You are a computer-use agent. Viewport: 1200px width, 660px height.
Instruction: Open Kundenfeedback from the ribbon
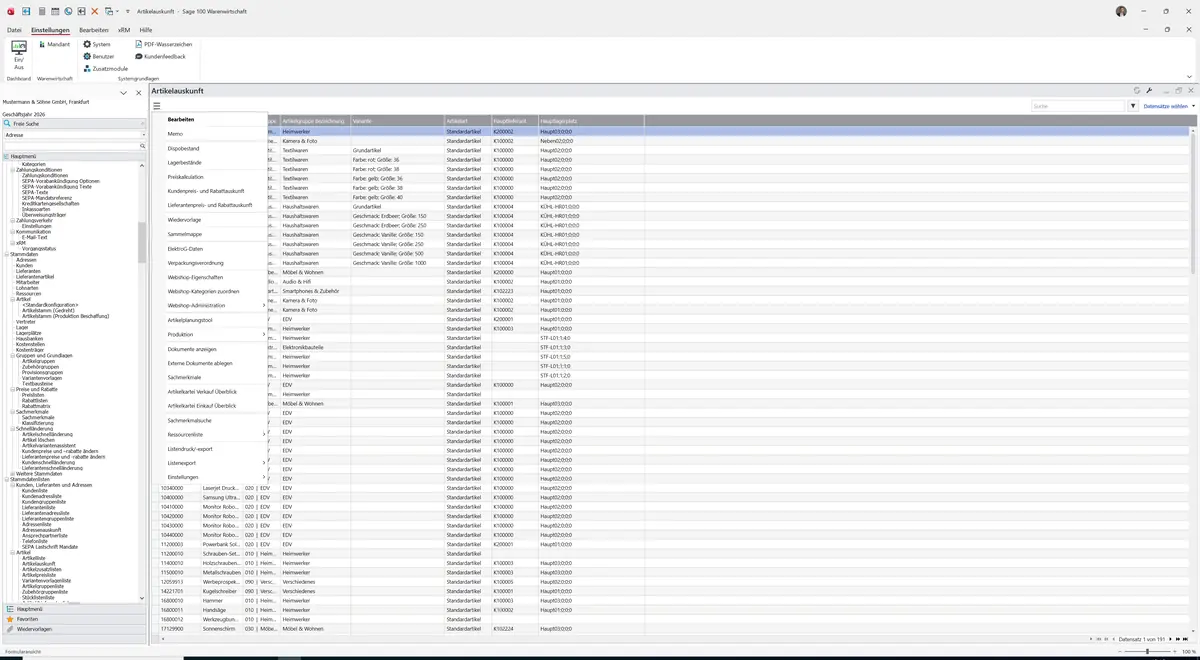pos(159,57)
